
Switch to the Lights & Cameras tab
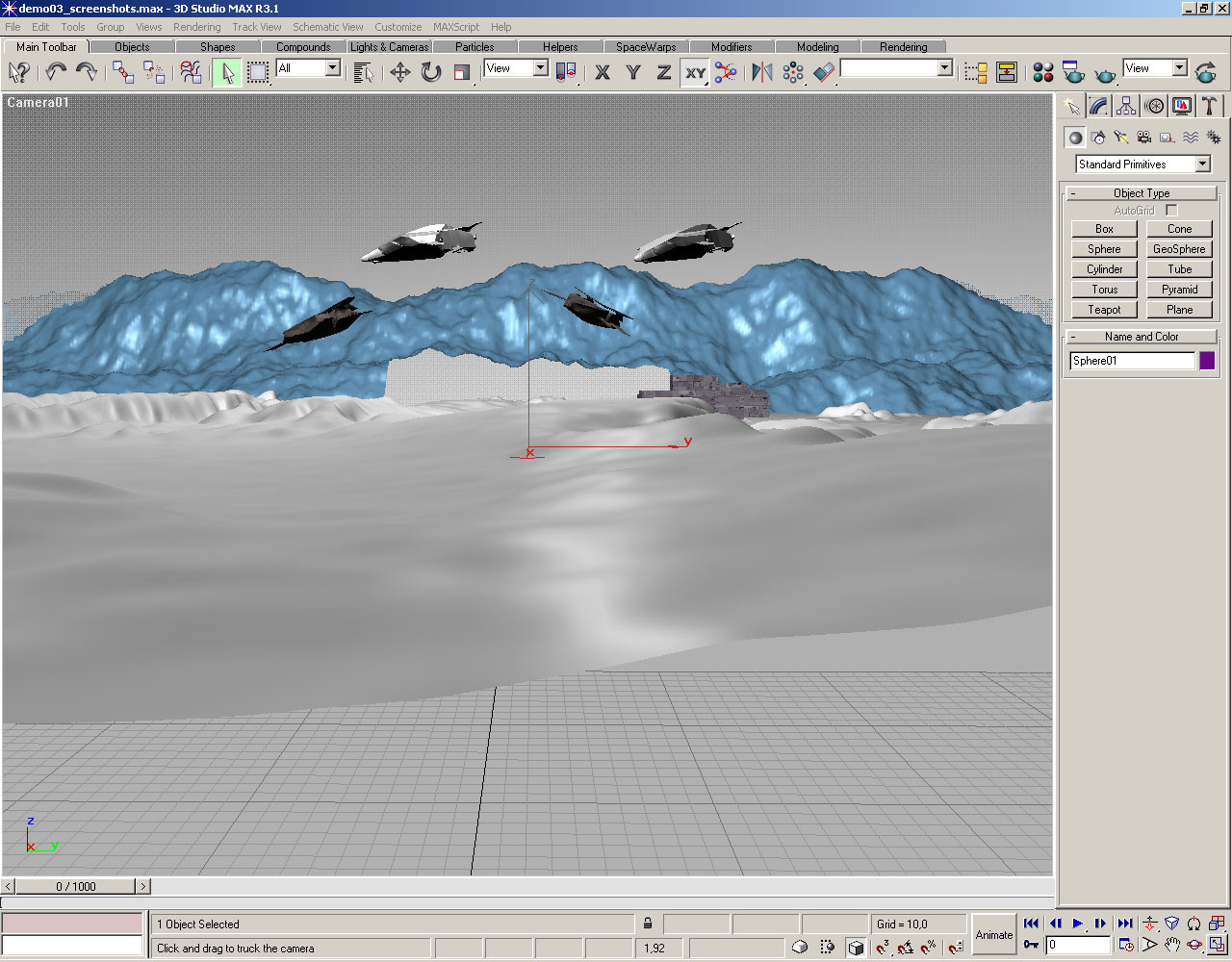pyautogui.click(x=389, y=46)
